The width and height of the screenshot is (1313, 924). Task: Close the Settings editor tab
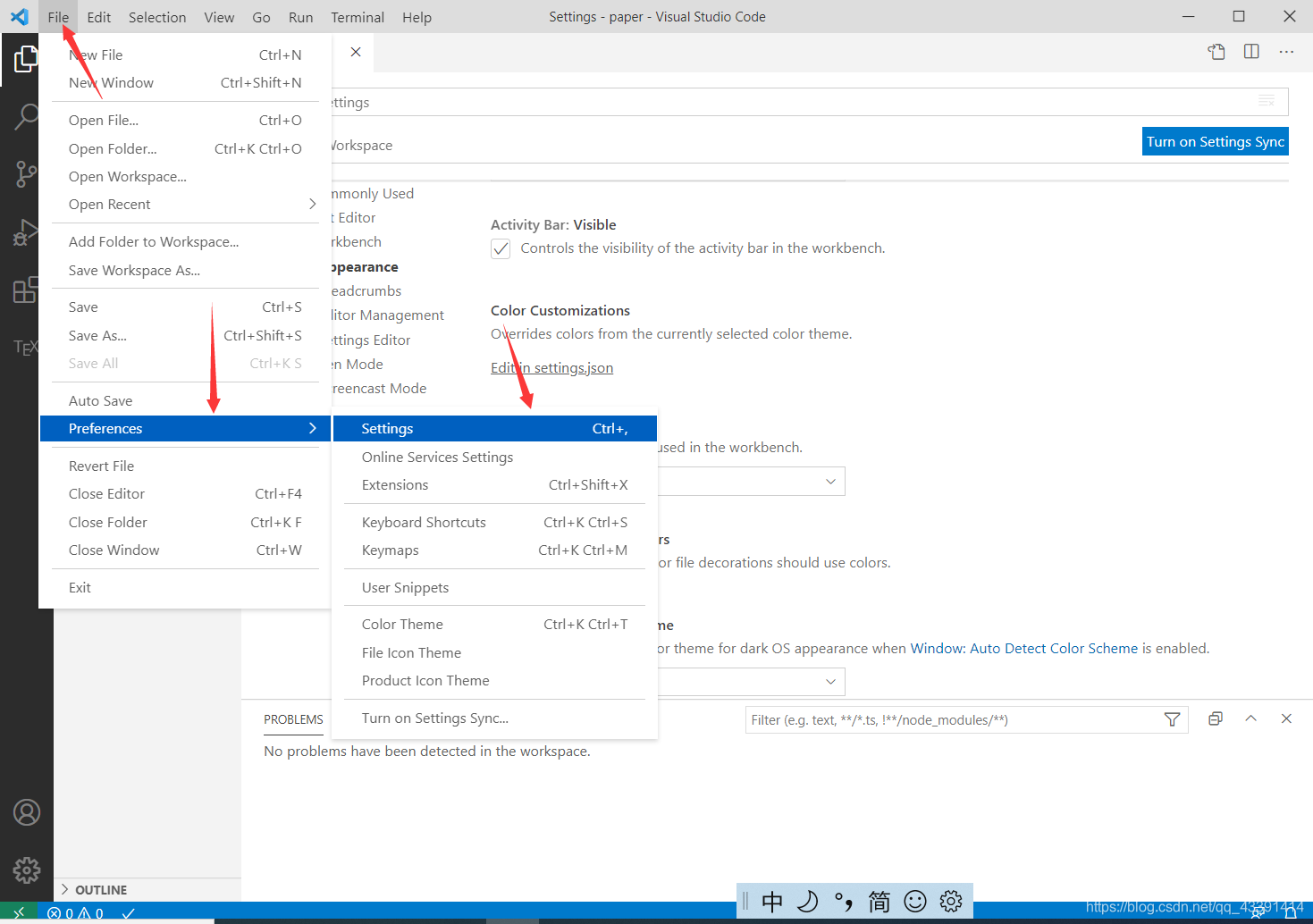pyautogui.click(x=356, y=52)
